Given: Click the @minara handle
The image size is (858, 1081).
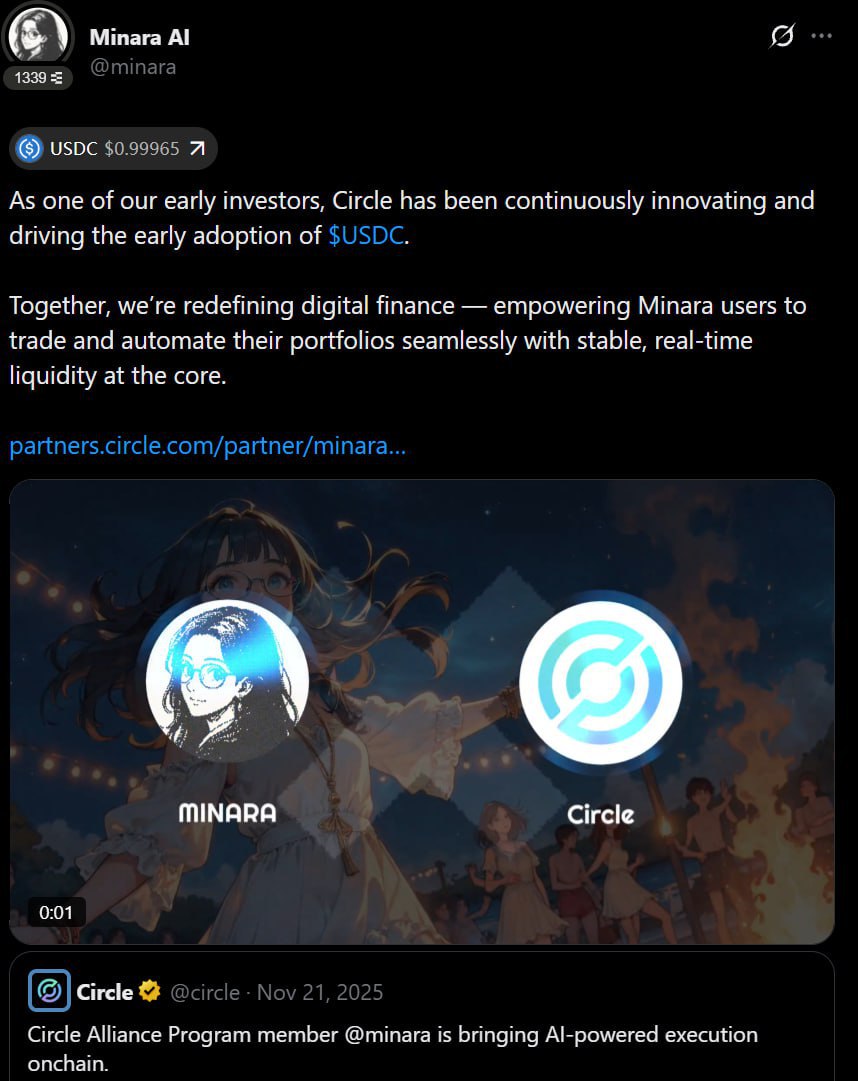Looking at the screenshot, I should [x=133, y=67].
